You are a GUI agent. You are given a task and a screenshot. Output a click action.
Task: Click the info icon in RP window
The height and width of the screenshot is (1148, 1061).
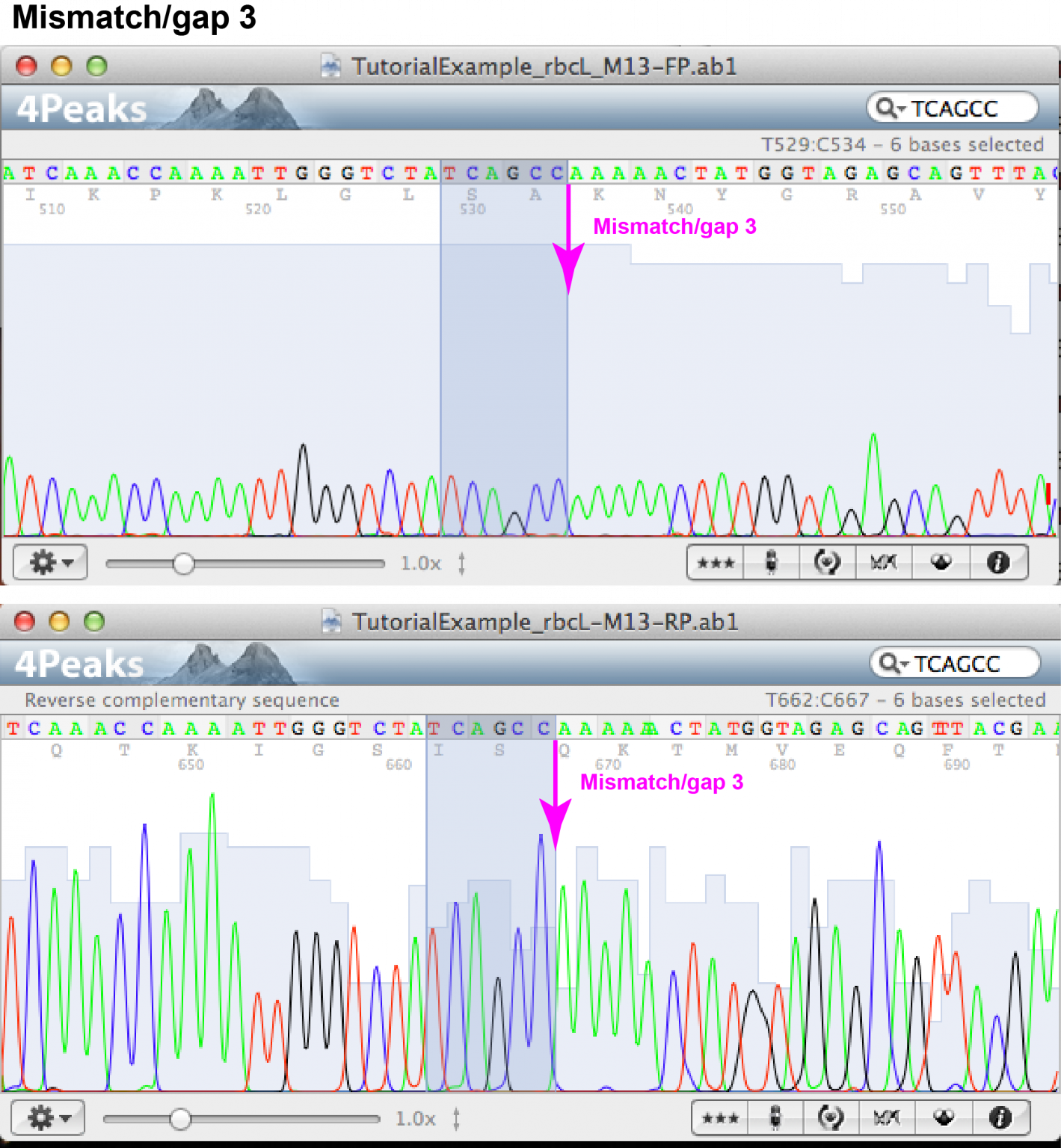click(999, 1117)
